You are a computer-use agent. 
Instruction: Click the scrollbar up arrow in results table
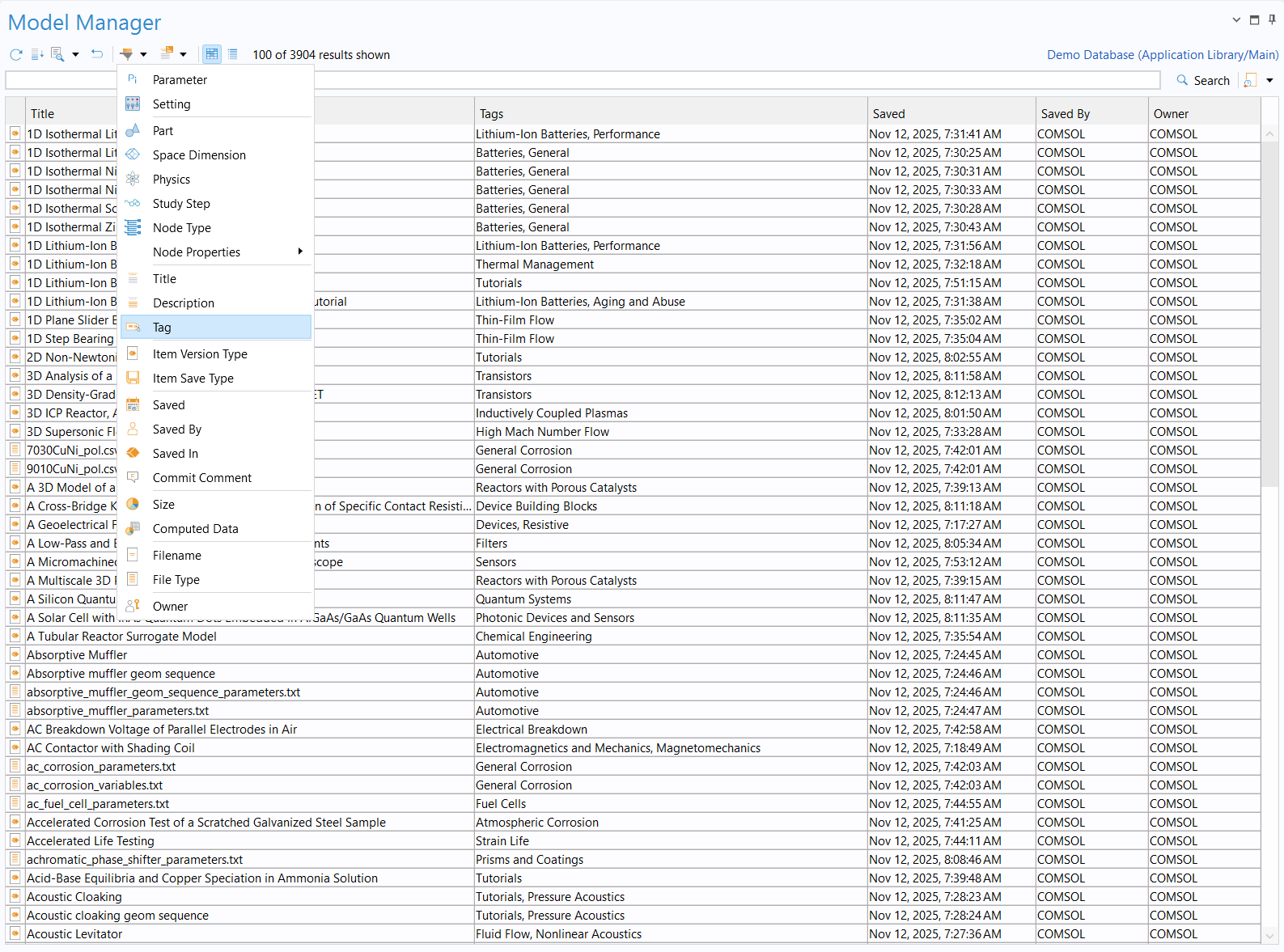pos(1270,134)
